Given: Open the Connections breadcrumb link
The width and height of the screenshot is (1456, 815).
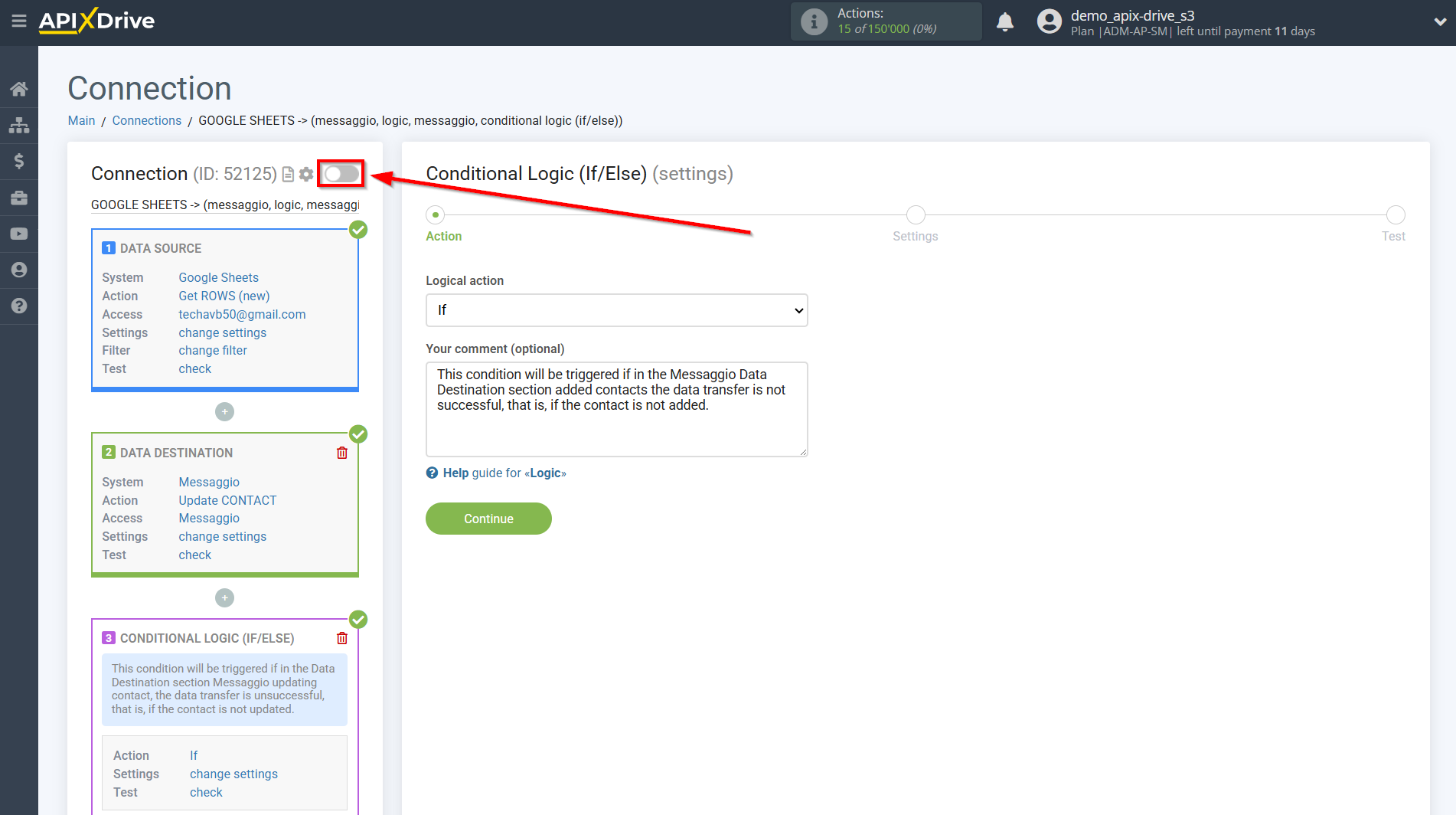Looking at the screenshot, I should point(147,120).
